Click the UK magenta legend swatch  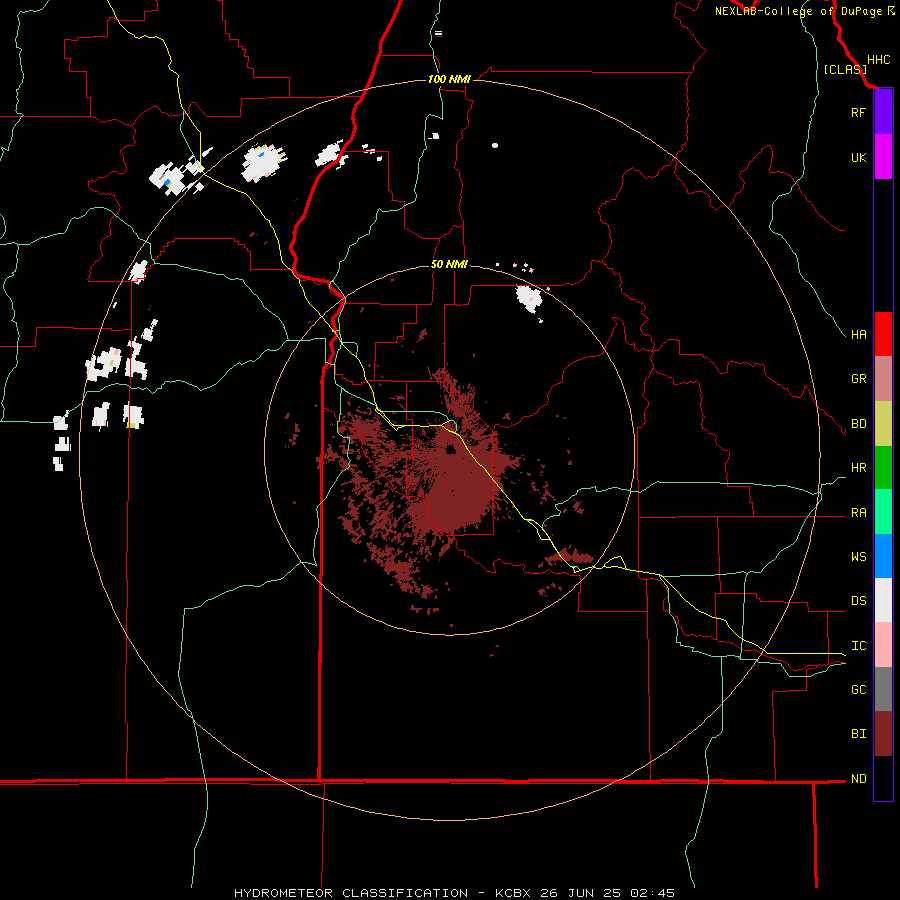(883, 157)
